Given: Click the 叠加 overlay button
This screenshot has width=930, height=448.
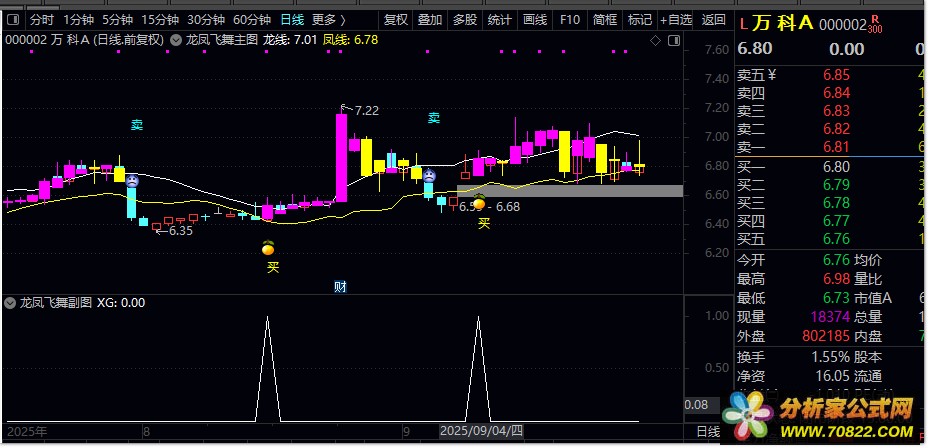Looking at the screenshot, I should pyautogui.click(x=430, y=20).
